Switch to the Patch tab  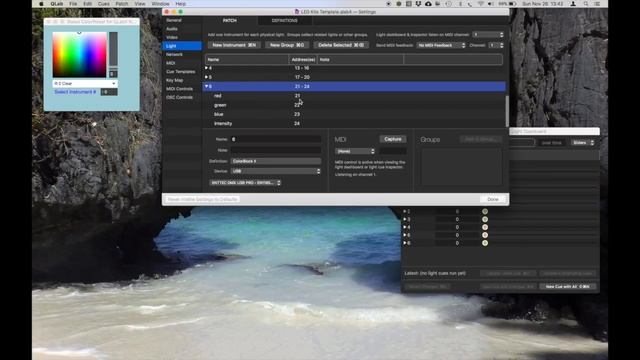(x=229, y=20)
